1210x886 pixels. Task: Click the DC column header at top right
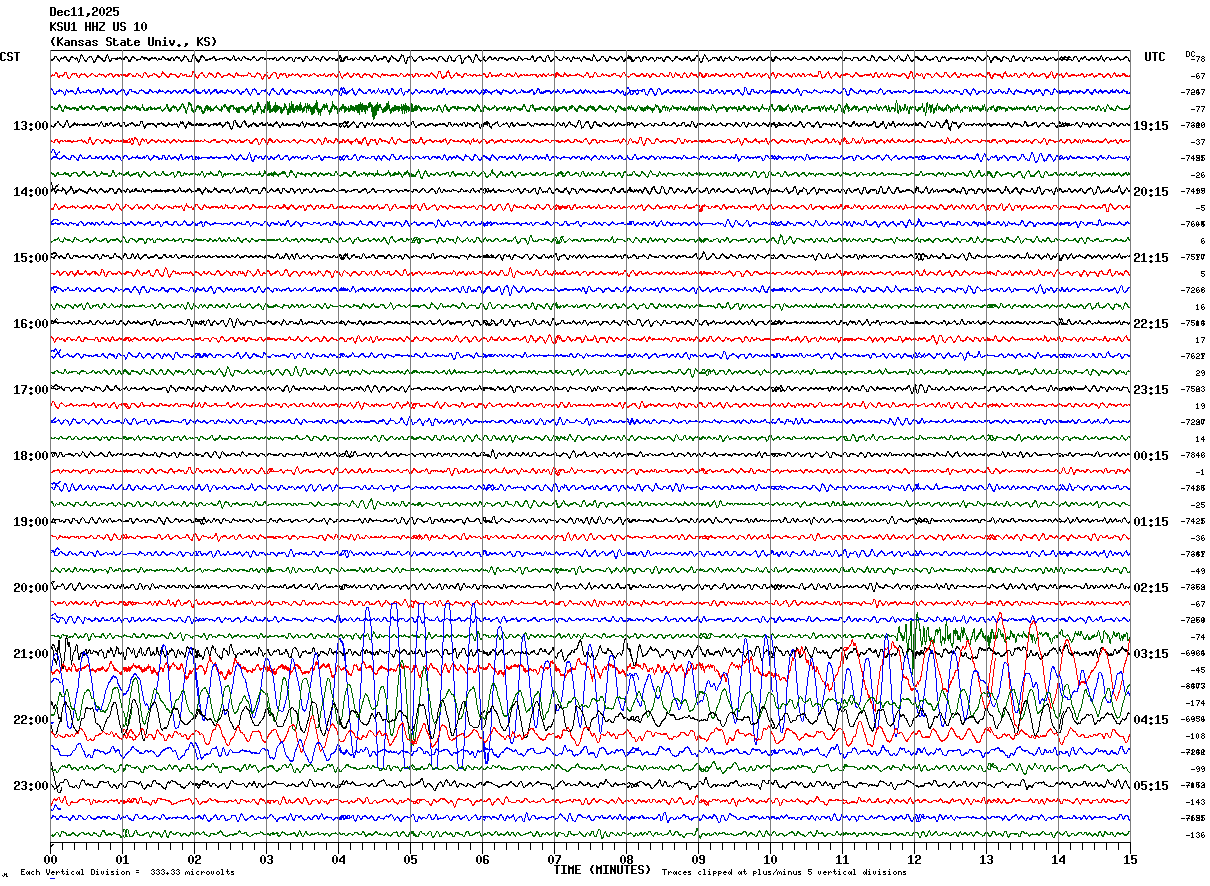[1190, 54]
